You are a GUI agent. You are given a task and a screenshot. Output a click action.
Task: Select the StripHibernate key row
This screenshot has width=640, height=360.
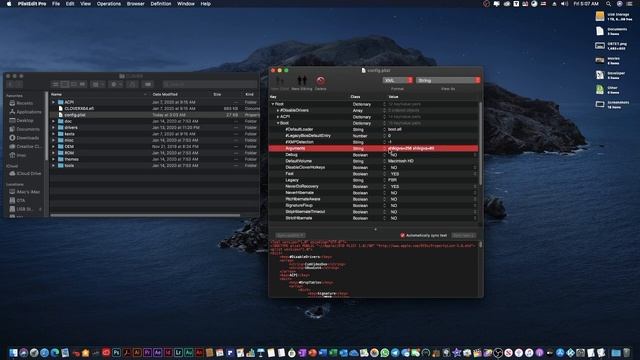click(x=299, y=218)
